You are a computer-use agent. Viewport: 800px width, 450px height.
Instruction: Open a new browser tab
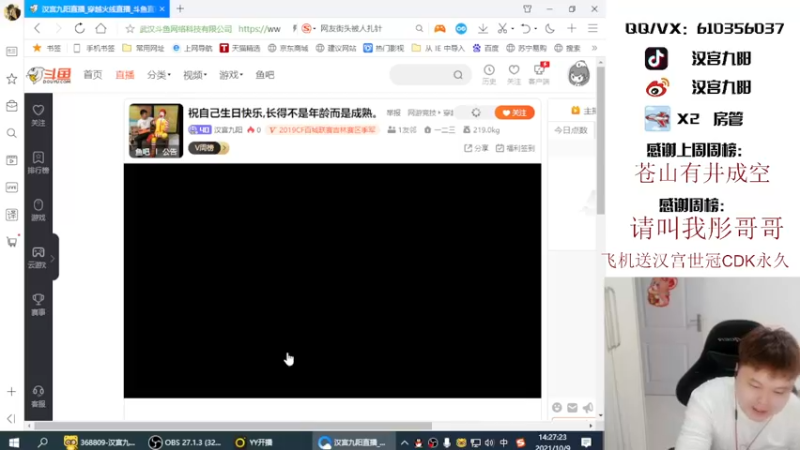coord(180,9)
